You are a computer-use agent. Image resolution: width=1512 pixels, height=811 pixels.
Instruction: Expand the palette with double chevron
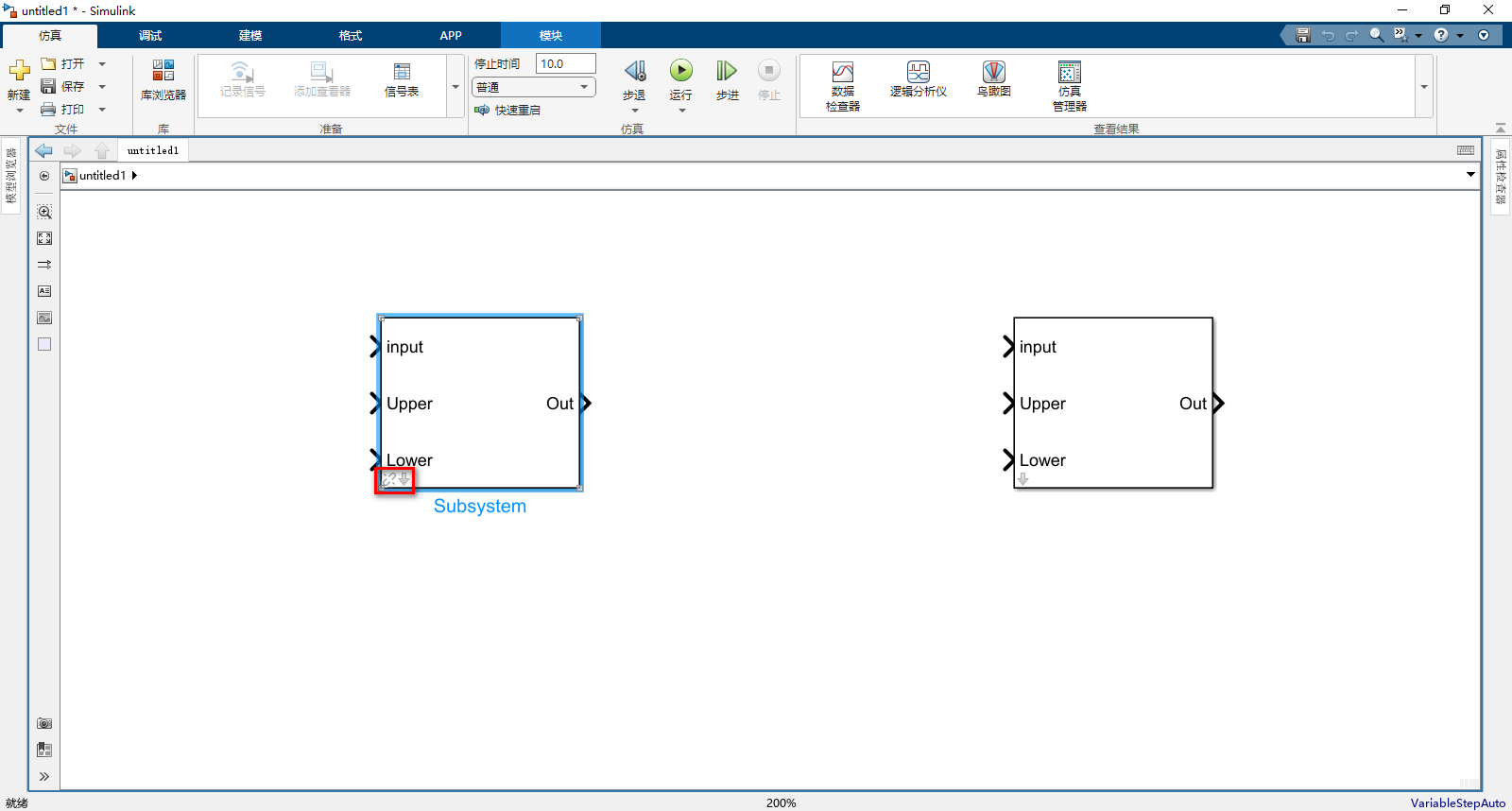coord(44,776)
